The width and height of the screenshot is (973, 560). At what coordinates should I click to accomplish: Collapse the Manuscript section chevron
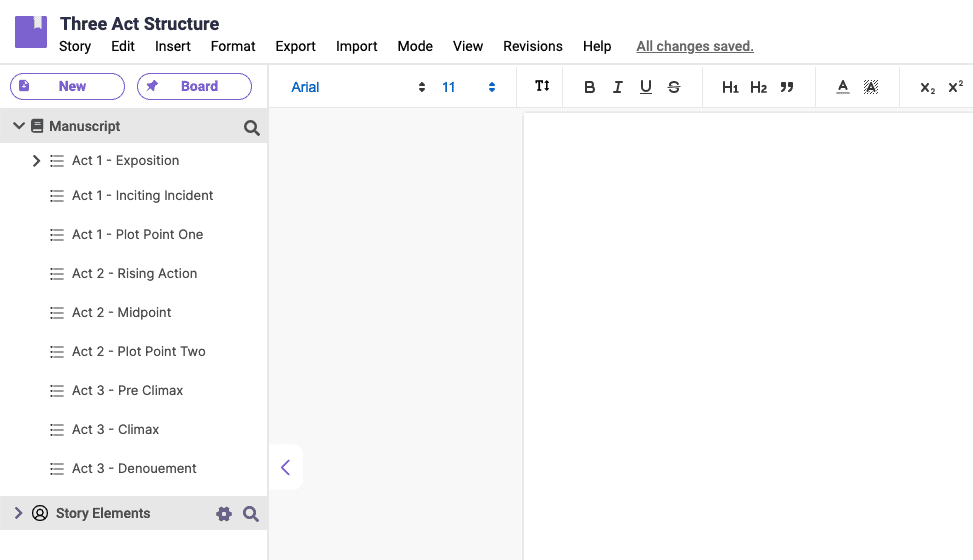[x=19, y=126]
